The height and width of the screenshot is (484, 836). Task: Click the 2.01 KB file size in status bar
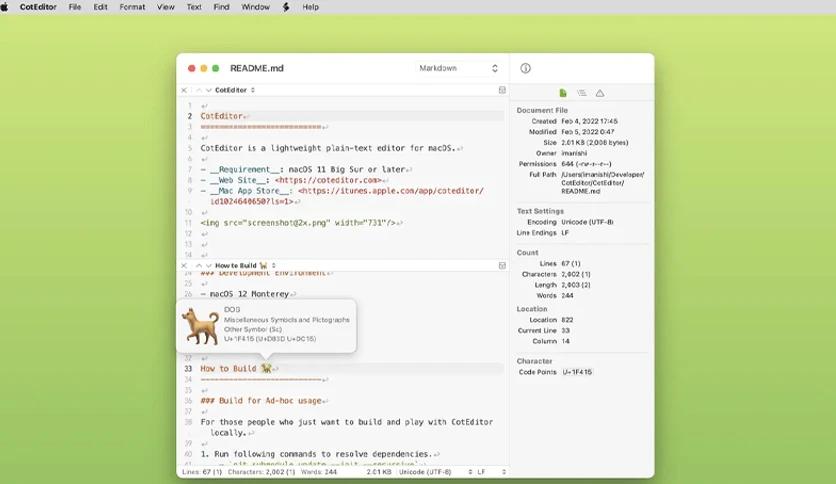click(x=379, y=472)
